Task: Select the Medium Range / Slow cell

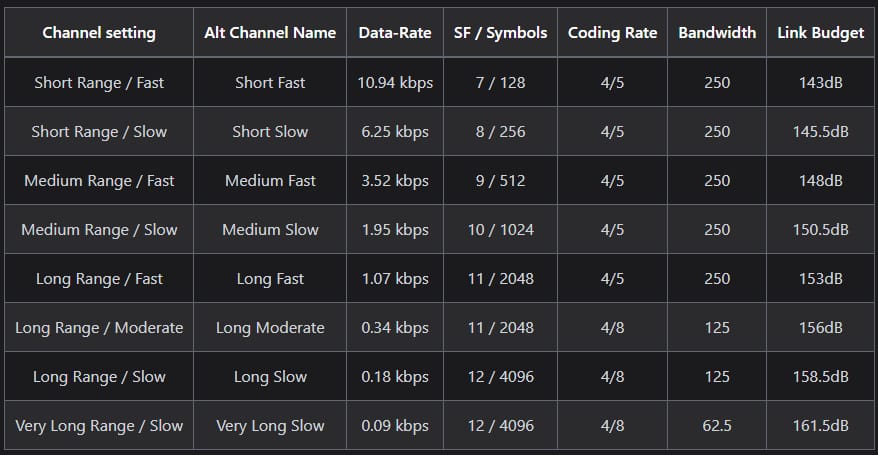Action: point(99,230)
